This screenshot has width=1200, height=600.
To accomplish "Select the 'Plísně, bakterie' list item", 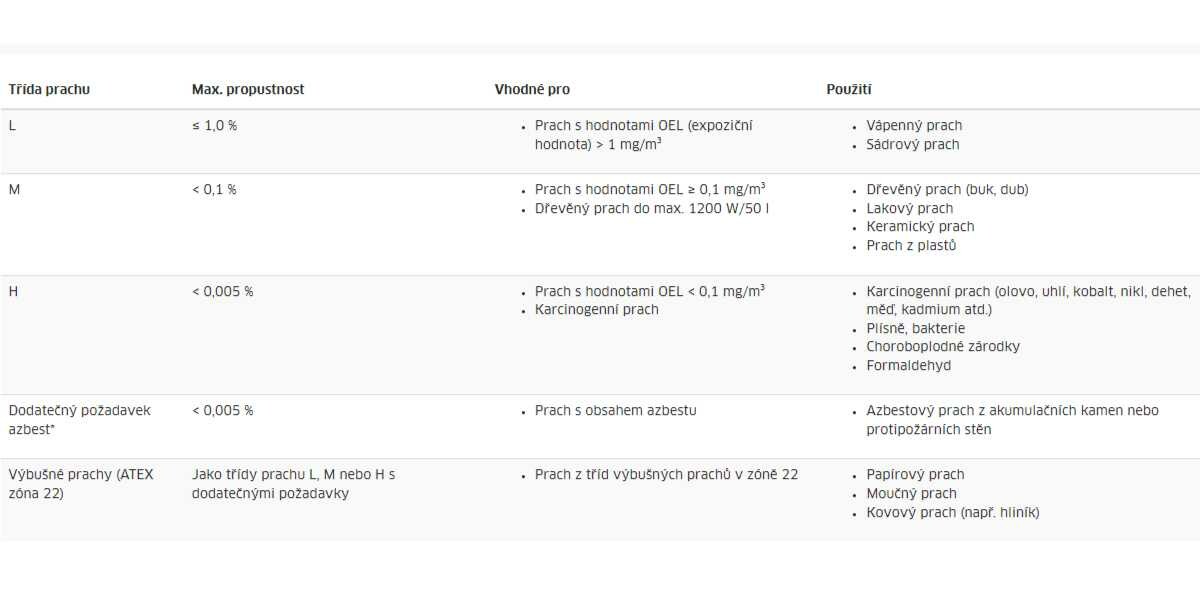I will tap(915, 328).
